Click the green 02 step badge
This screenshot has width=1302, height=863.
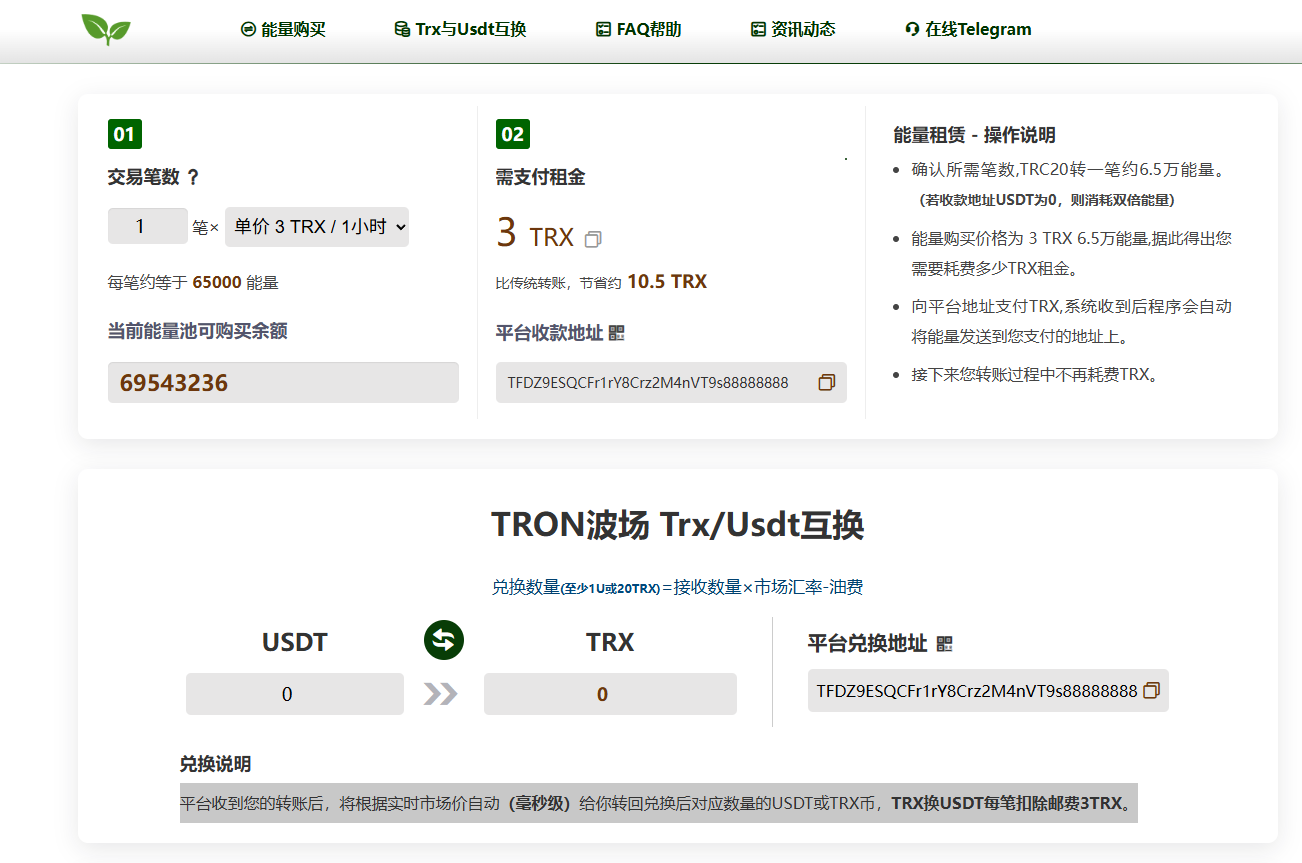tap(513, 135)
